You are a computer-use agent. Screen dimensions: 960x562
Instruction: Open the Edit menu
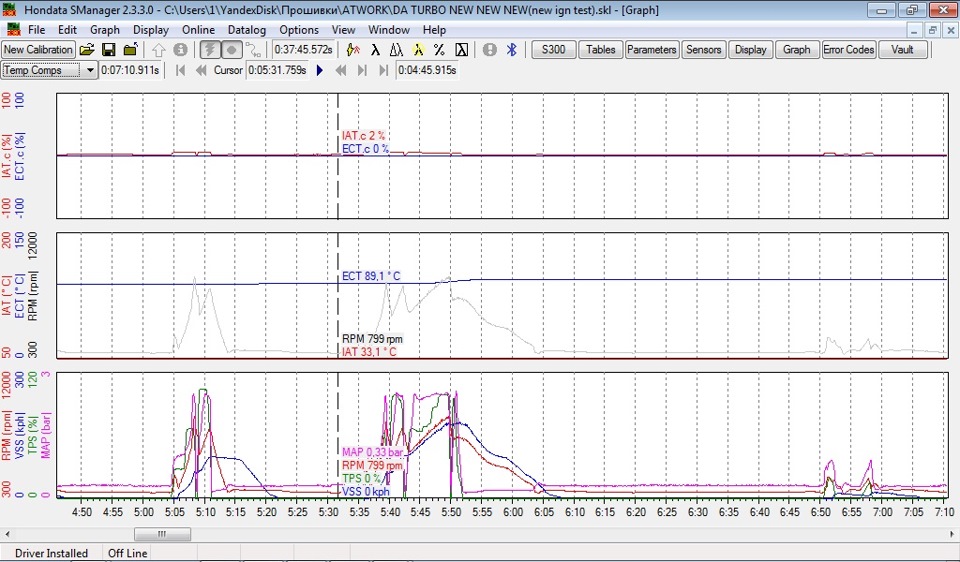(x=67, y=29)
